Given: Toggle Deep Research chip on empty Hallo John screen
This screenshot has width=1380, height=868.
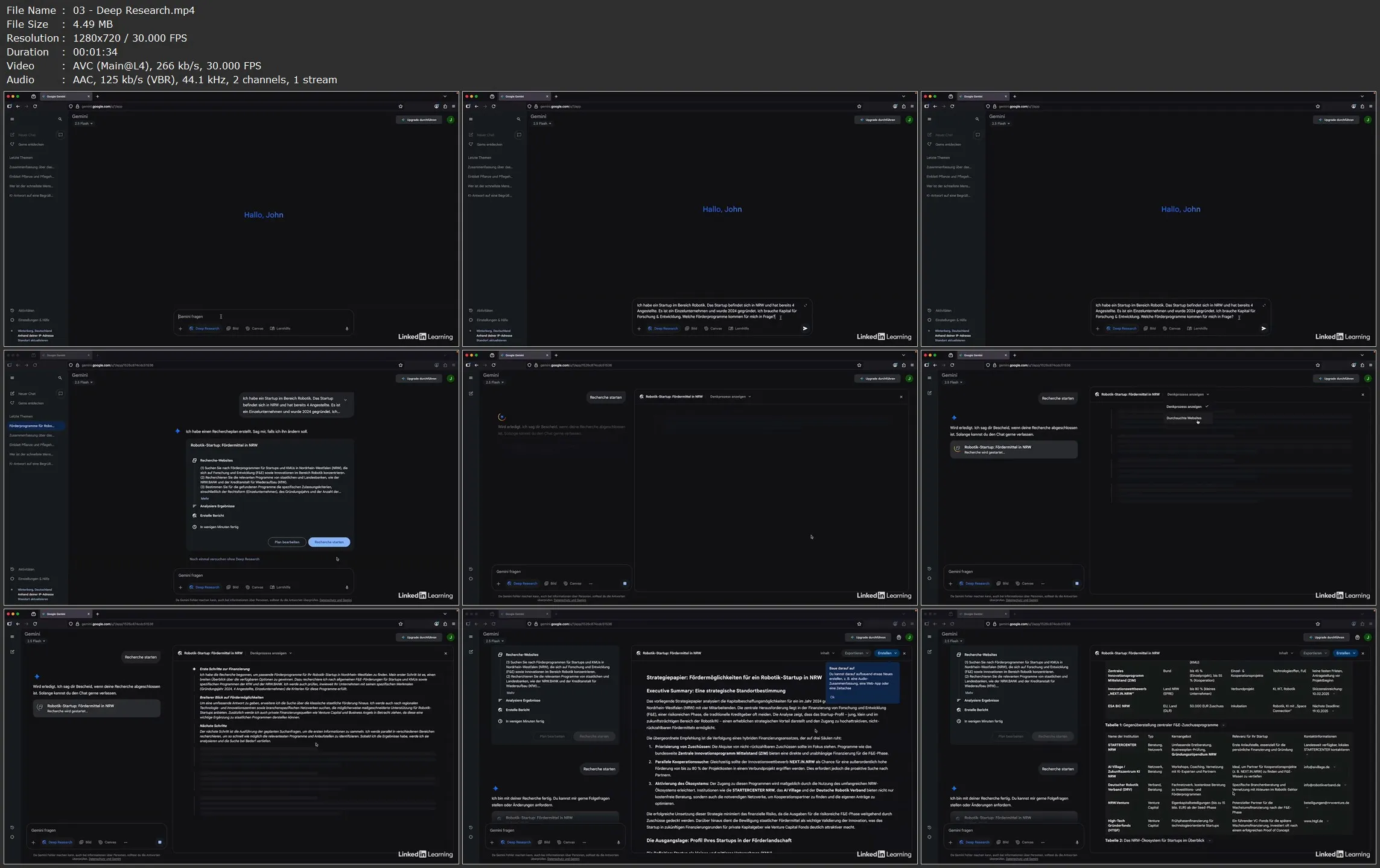Looking at the screenshot, I should click(x=204, y=329).
